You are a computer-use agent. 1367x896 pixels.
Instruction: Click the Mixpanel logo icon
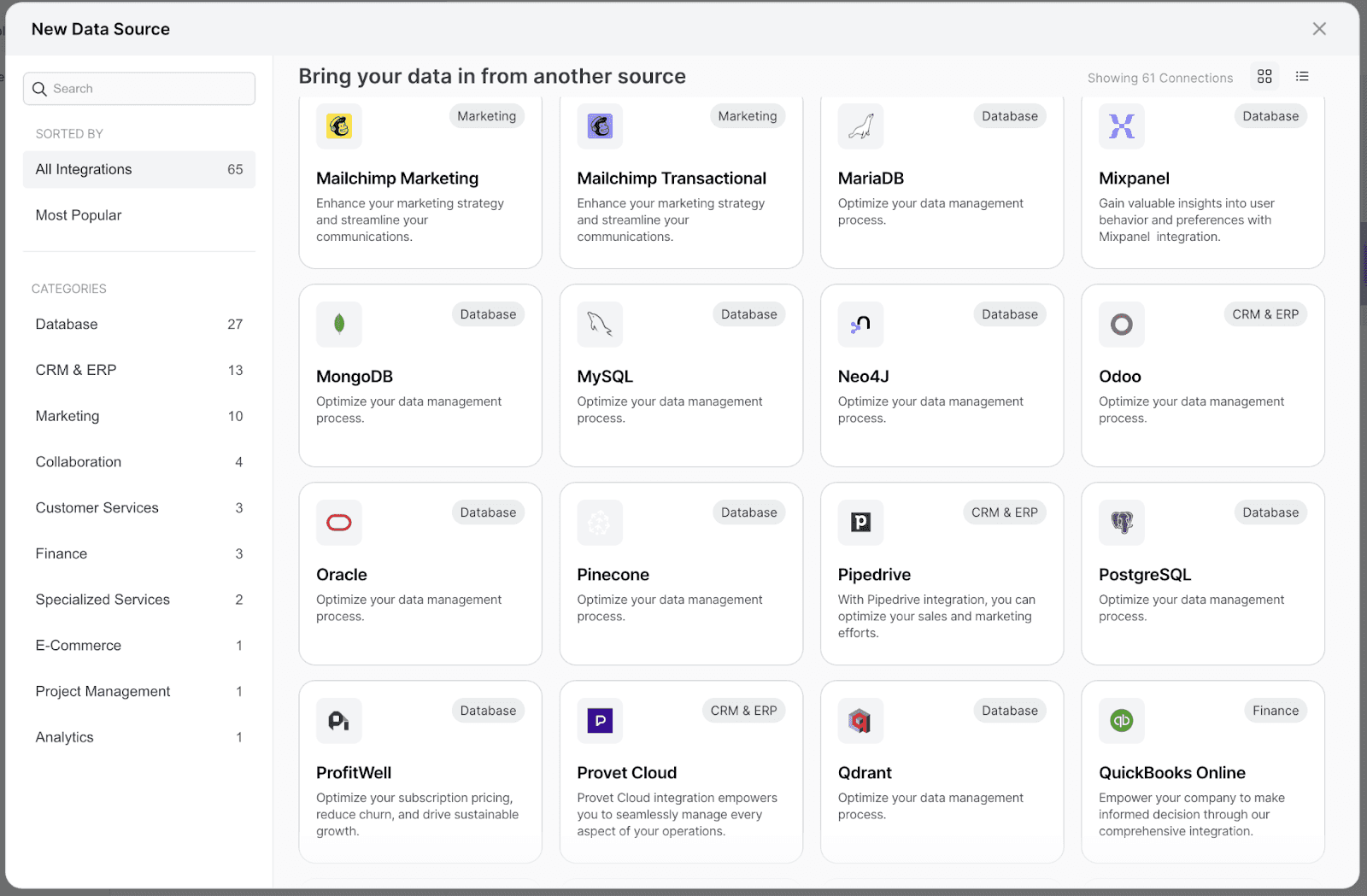click(x=1121, y=126)
